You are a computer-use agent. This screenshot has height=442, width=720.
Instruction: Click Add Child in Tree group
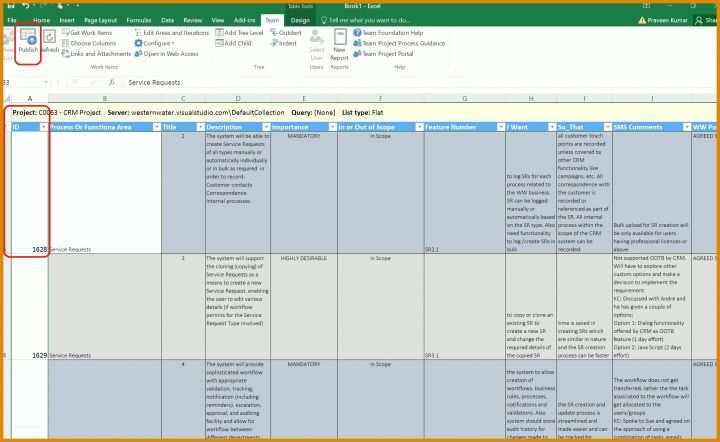click(233, 43)
